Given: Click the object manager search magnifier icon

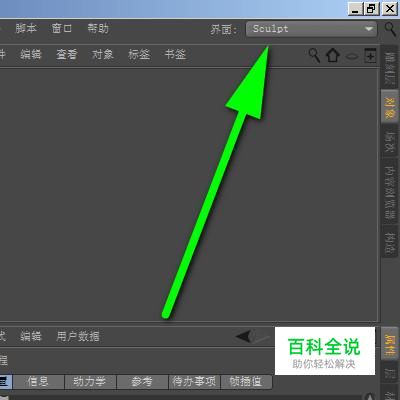Looking at the screenshot, I should click(314, 55).
